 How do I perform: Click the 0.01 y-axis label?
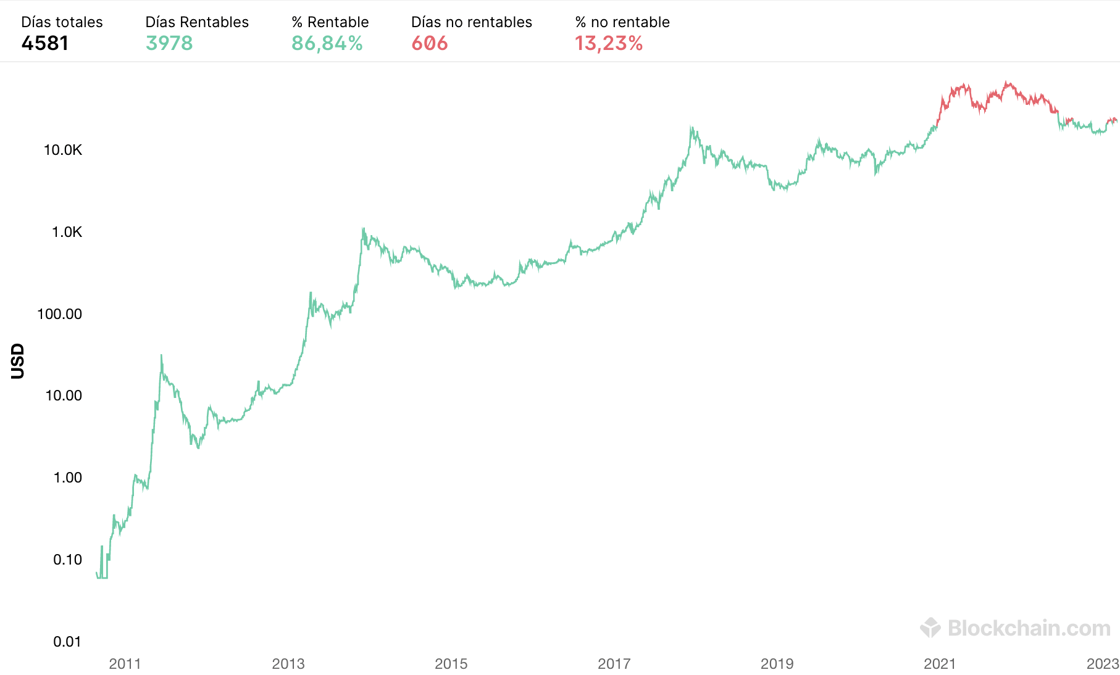[x=67, y=642]
